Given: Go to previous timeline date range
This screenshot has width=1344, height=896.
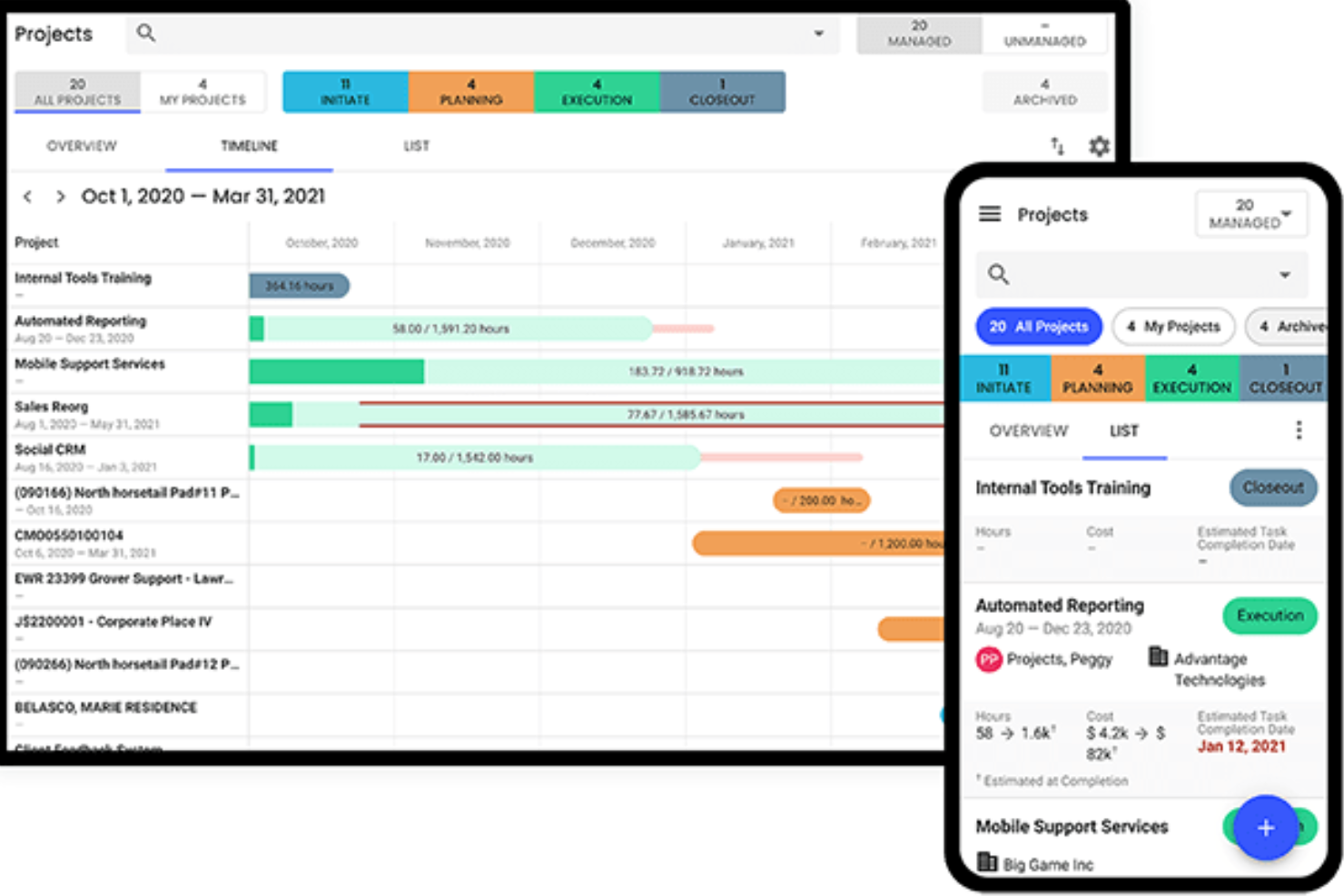Looking at the screenshot, I should (x=28, y=196).
